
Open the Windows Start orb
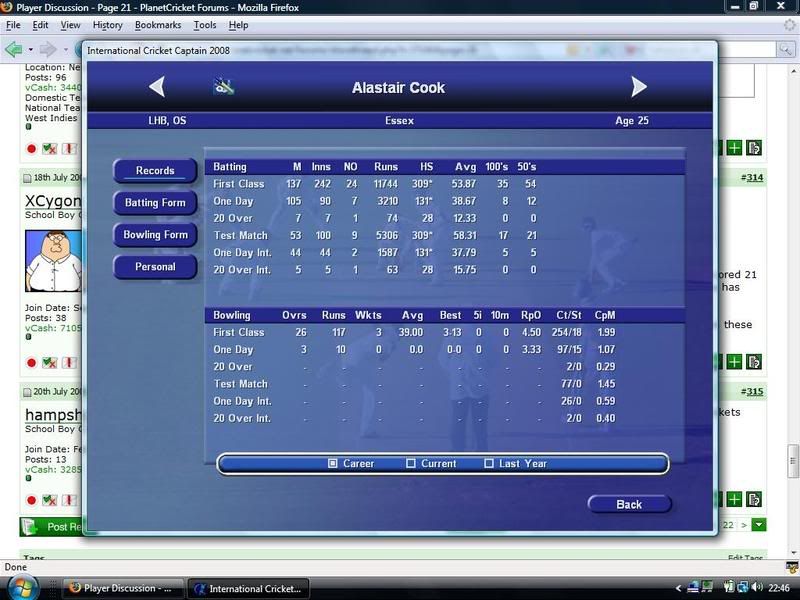(x=22, y=588)
